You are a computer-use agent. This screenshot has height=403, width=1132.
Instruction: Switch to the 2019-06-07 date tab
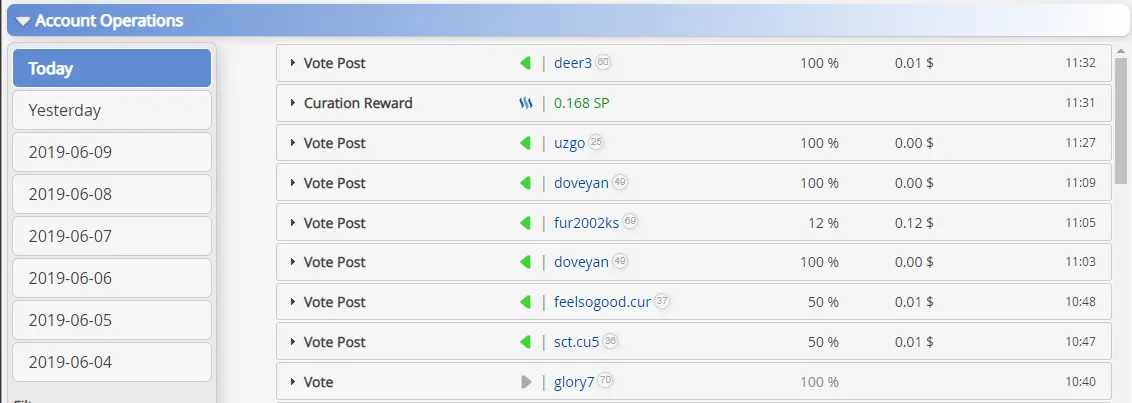coord(112,236)
